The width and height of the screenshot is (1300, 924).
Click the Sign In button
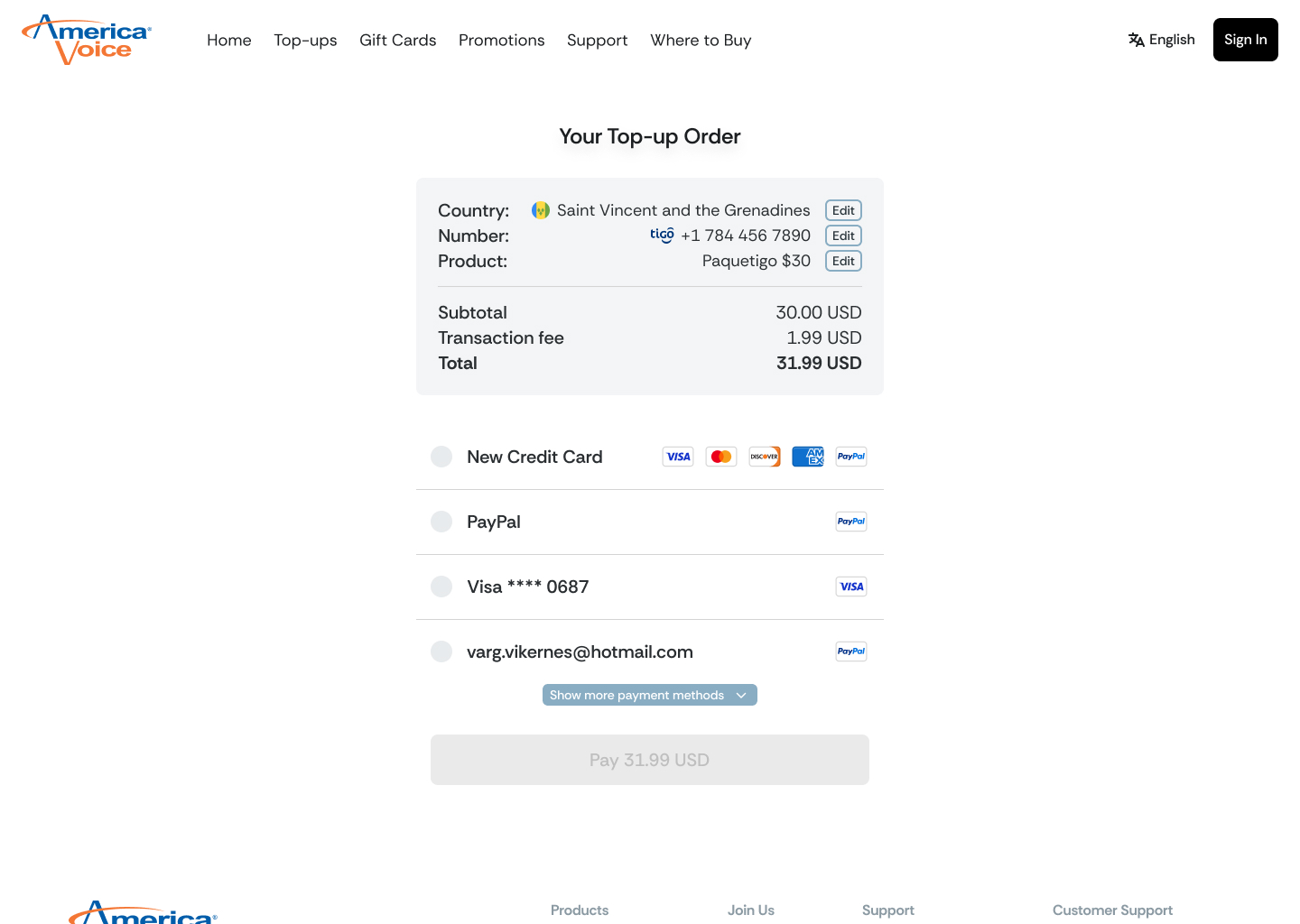(x=1246, y=40)
